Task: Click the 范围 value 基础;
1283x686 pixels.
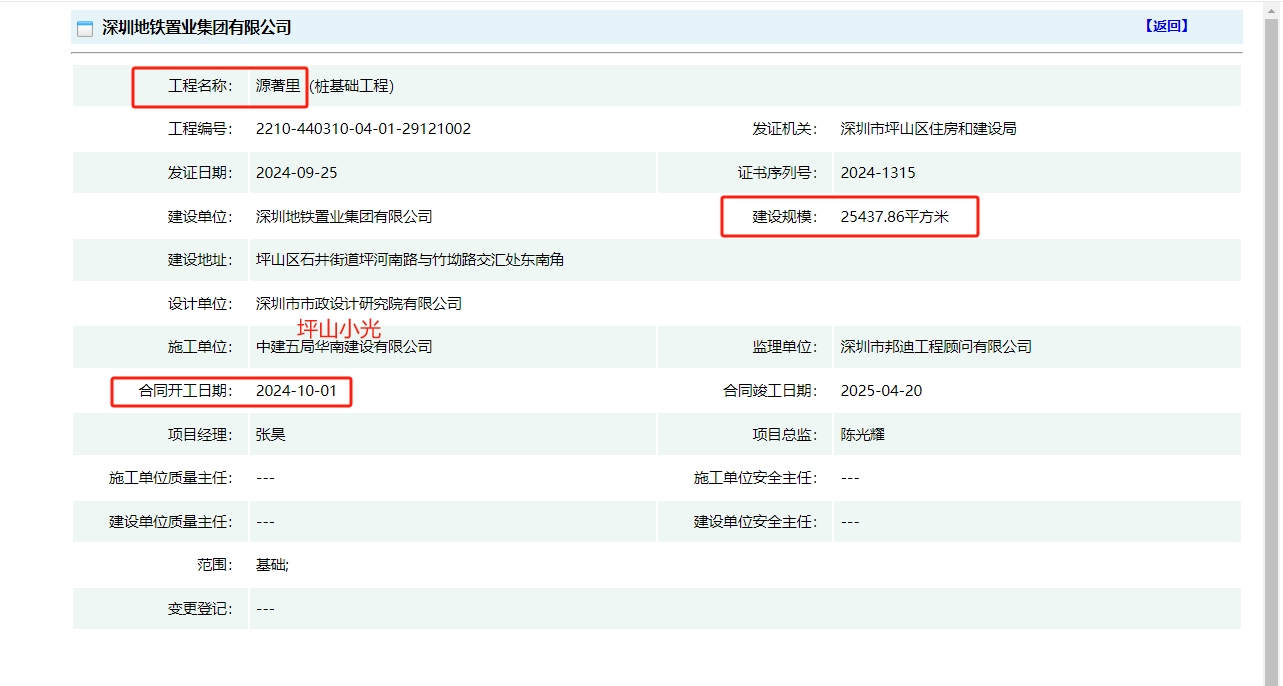Action: [x=272, y=565]
